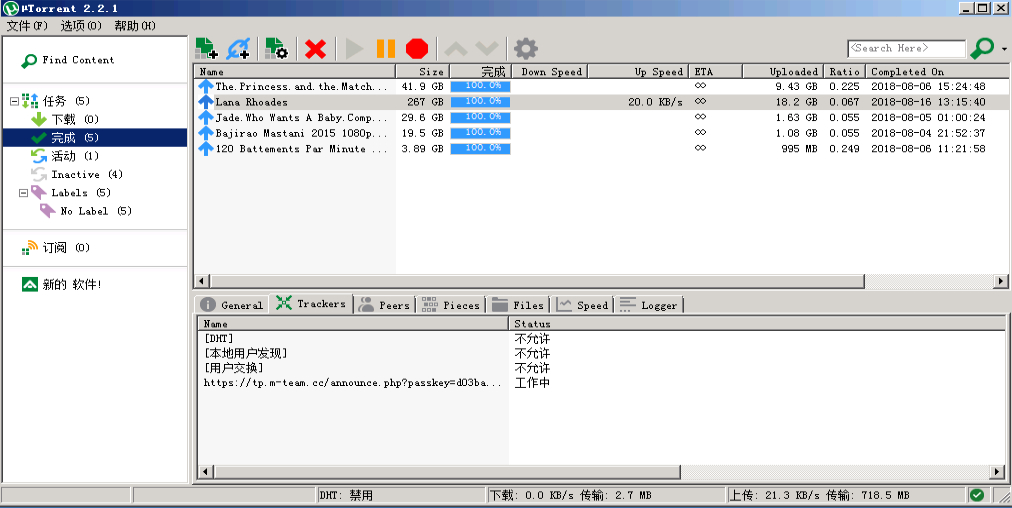This screenshot has width=1012, height=508.
Task: Click the green search magnifier icon
Action: click(x=982, y=48)
